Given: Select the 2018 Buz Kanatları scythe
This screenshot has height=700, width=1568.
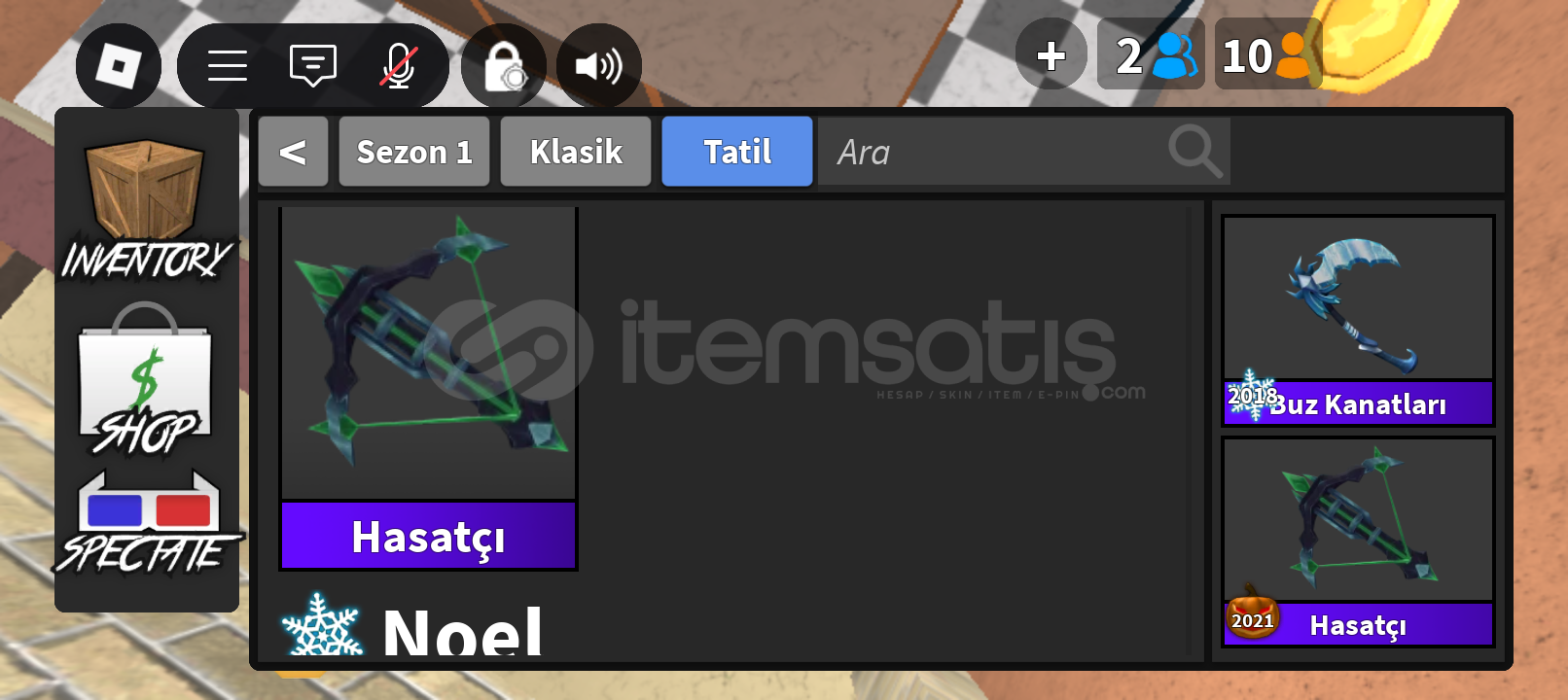Looking at the screenshot, I should click(1358, 321).
